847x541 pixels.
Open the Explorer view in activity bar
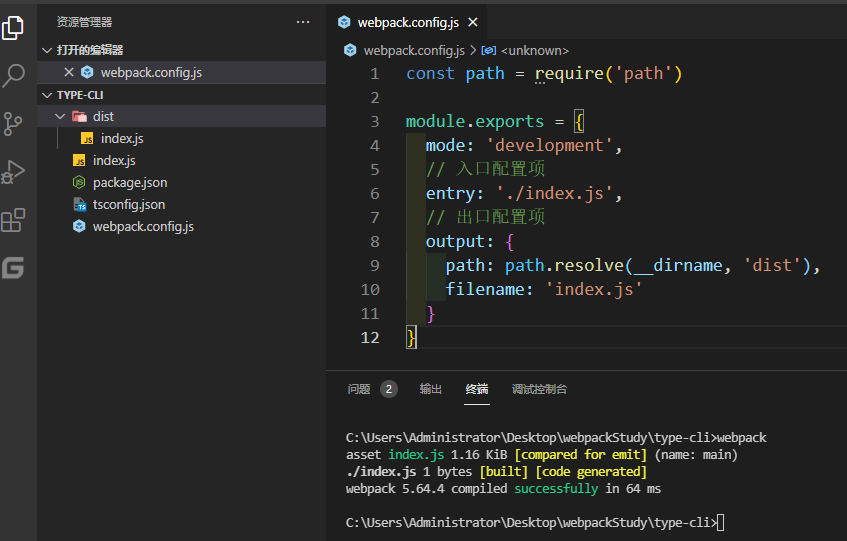[x=13, y=28]
